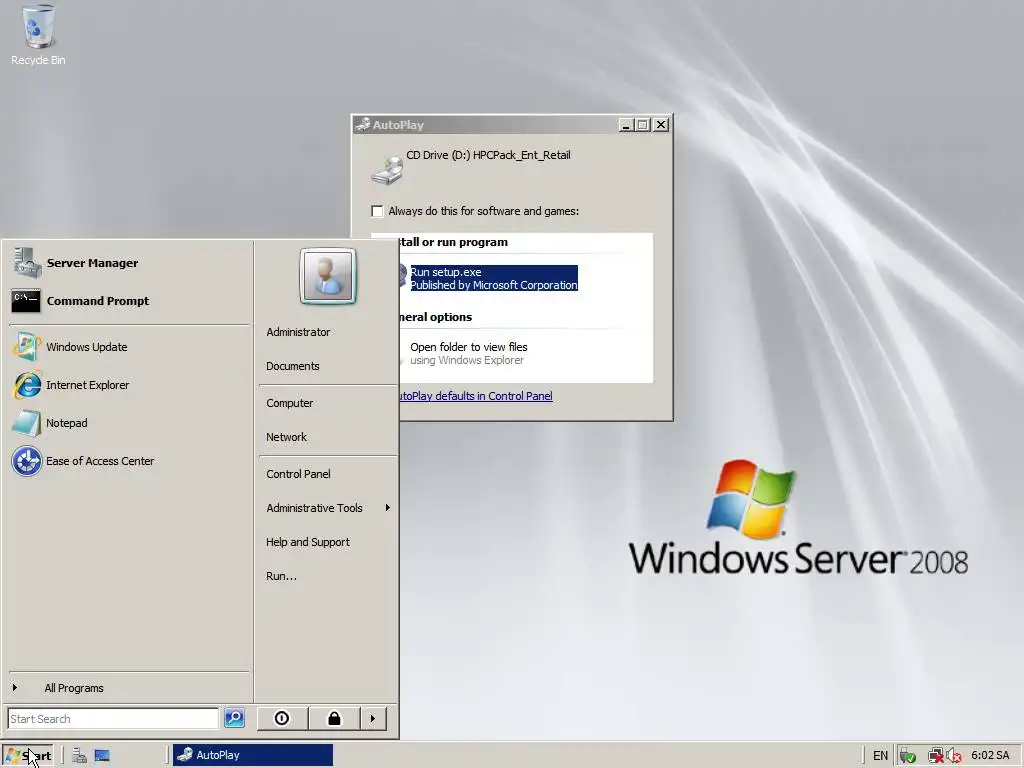Close the AutoPlay window
The image size is (1024, 768).
click(661, 125)
